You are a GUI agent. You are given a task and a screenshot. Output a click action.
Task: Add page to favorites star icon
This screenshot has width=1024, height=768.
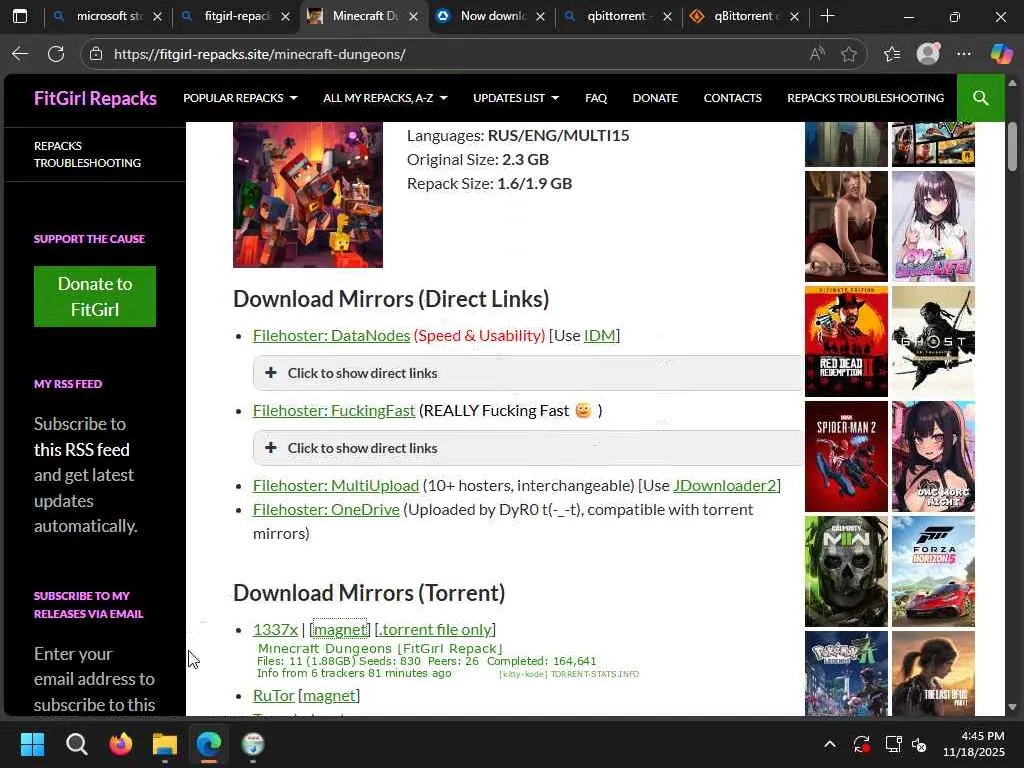pos(848,54)
